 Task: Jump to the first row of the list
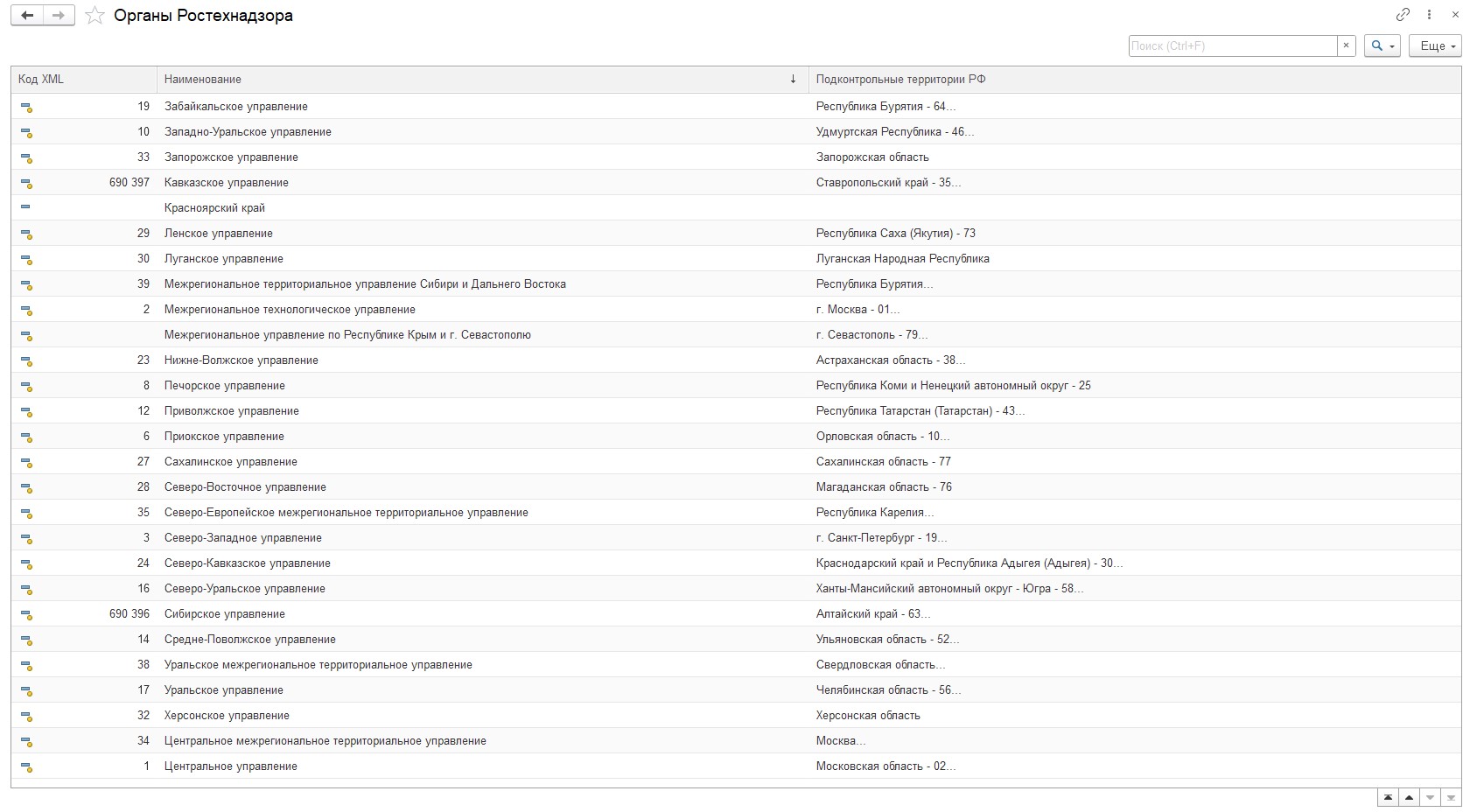click(1388, 798)
